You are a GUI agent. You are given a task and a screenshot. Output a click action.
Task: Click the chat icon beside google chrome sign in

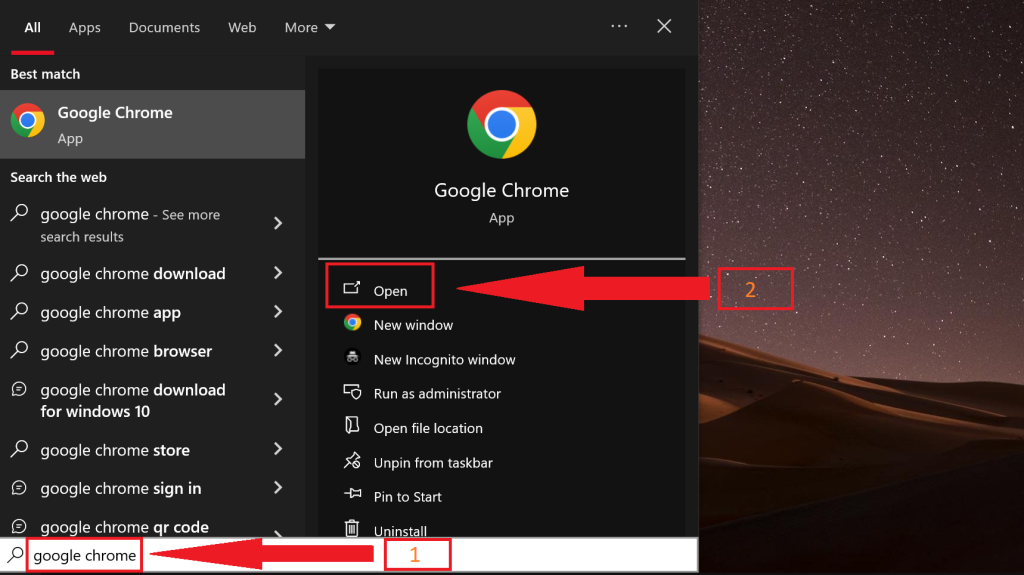pyautogui.click(x=19, y=487)
